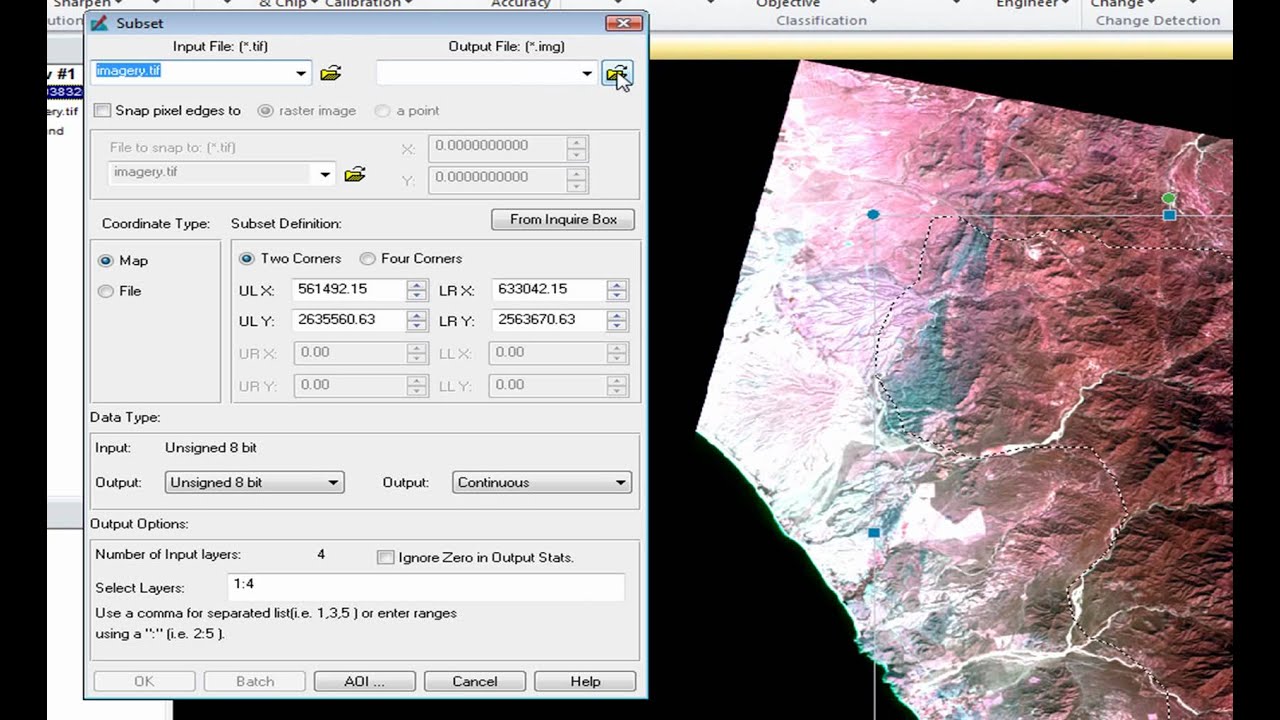1280x720 pixels.
Task: Select the a point radio option
Action: (x=382, y=111)
